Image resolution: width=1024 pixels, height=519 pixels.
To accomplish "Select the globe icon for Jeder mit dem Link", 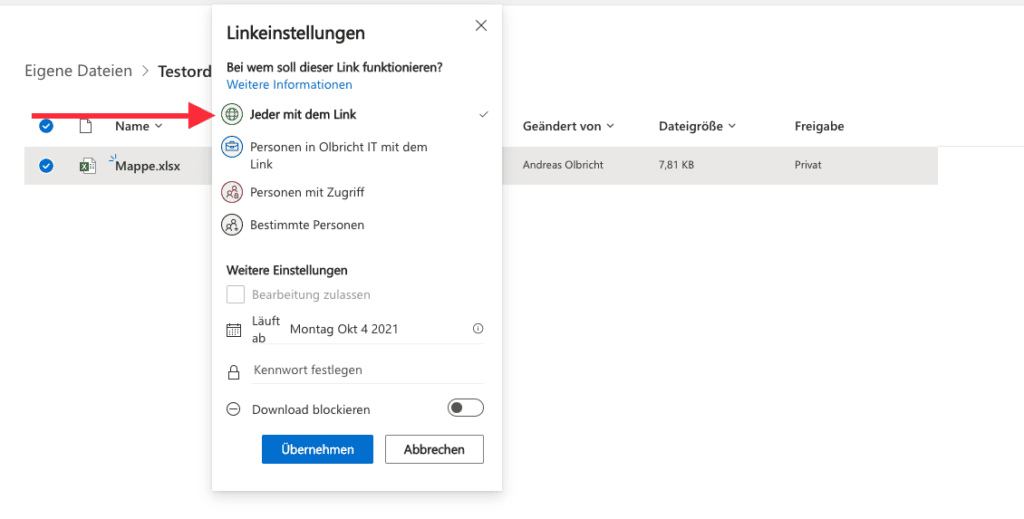I will tap(232, 114).
